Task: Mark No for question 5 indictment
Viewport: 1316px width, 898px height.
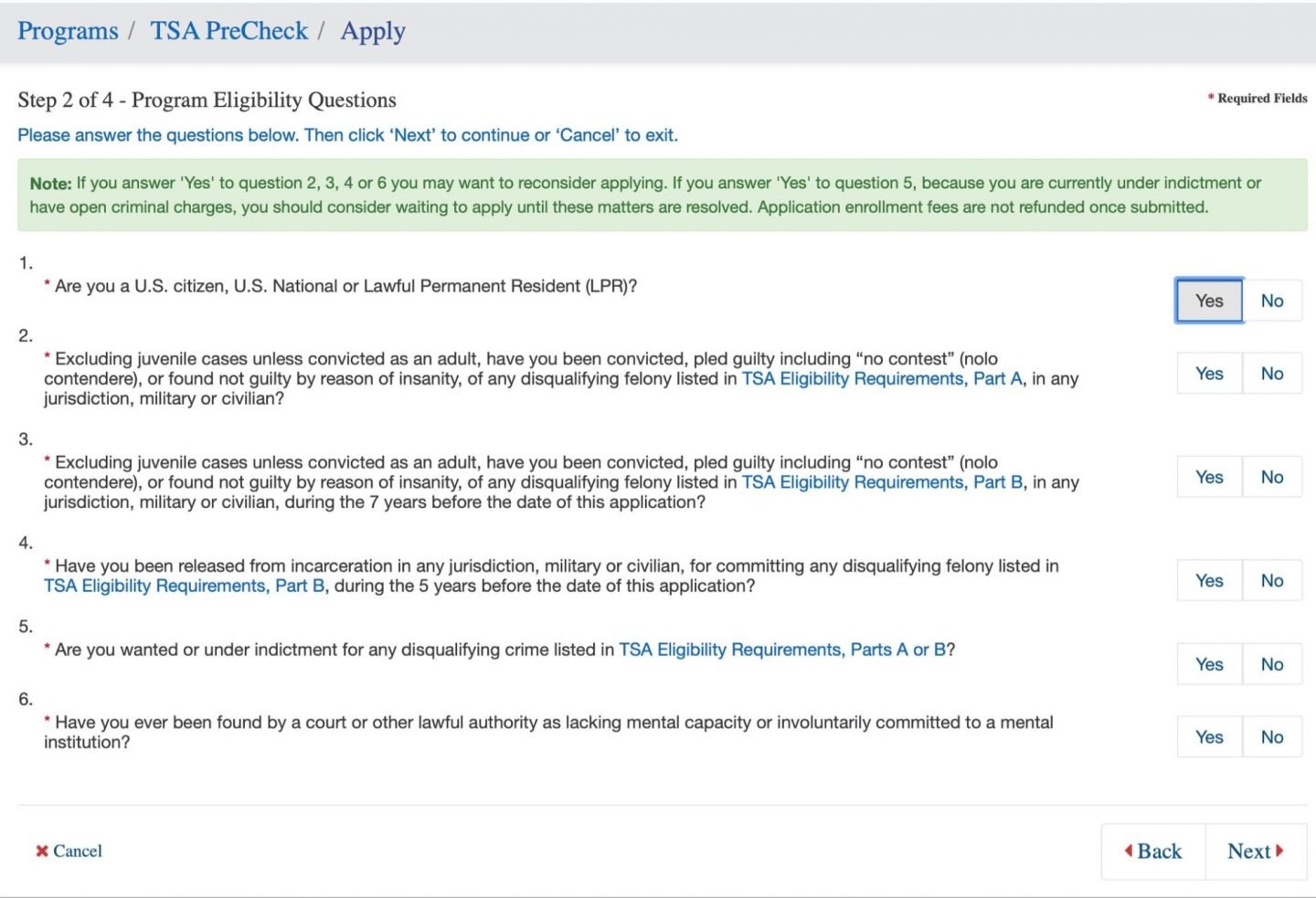Action: tap(1271, 664)
